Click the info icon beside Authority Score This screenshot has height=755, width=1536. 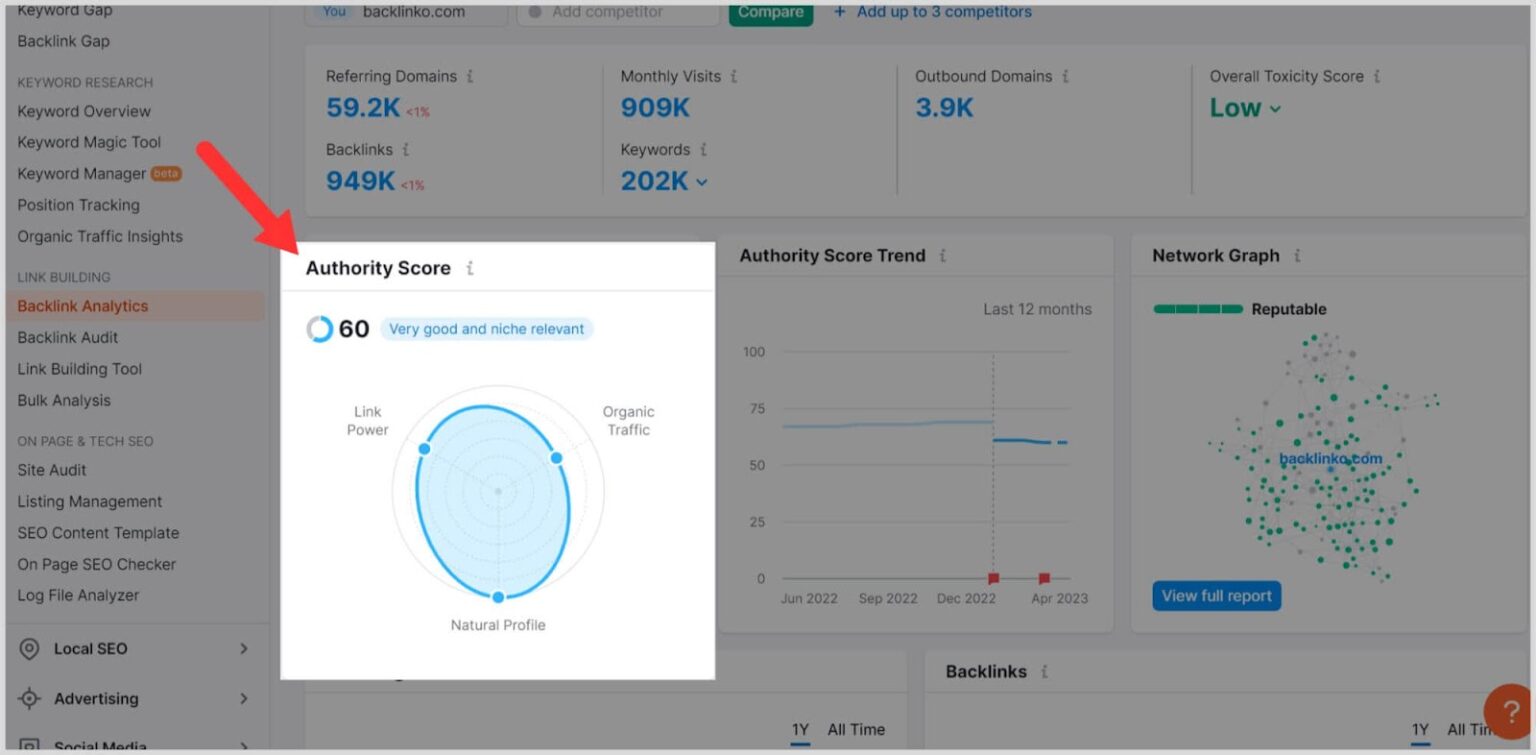point(469,267)
